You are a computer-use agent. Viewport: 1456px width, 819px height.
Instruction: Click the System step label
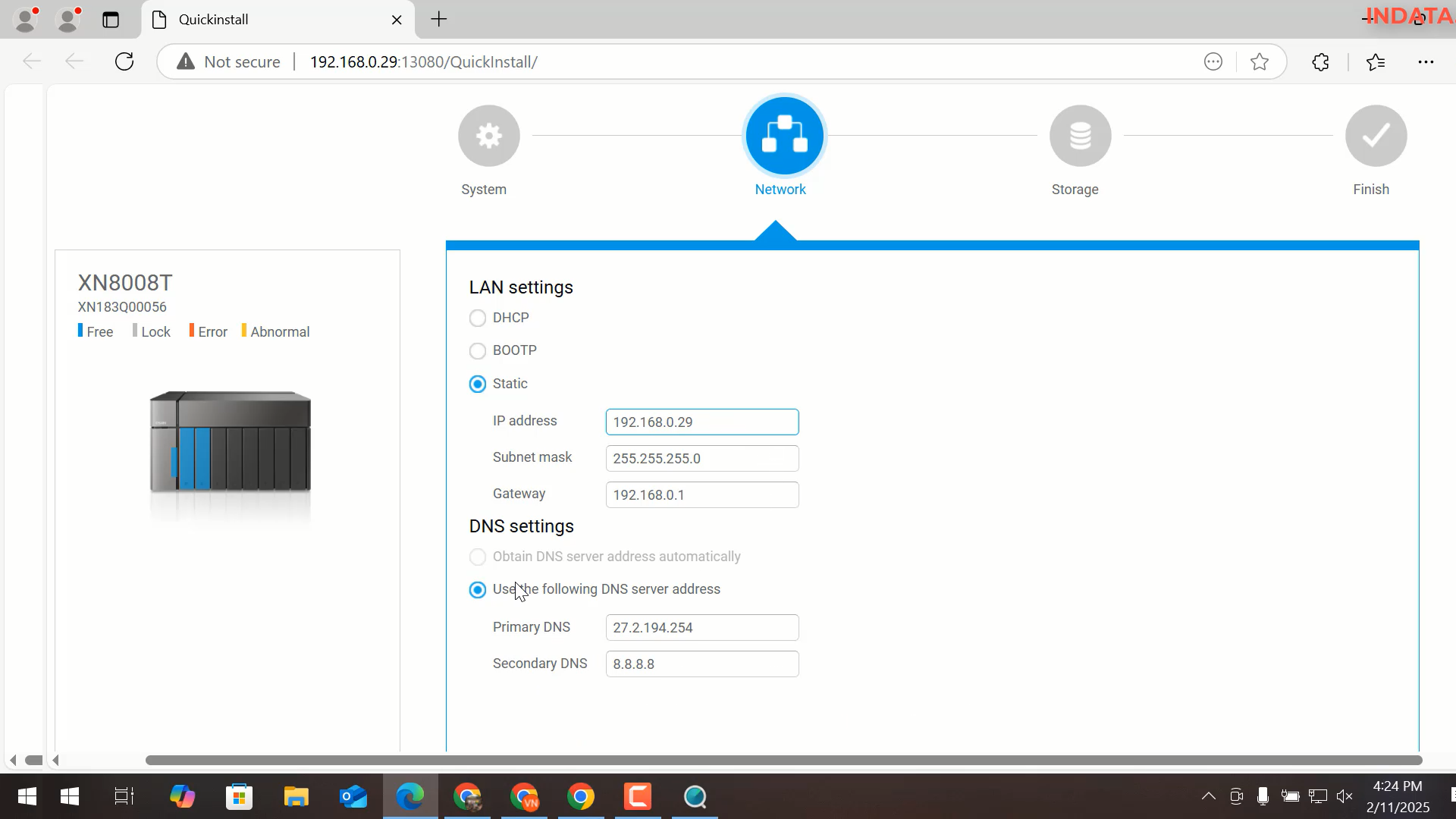pyautogui.click(x=484, y=190)
